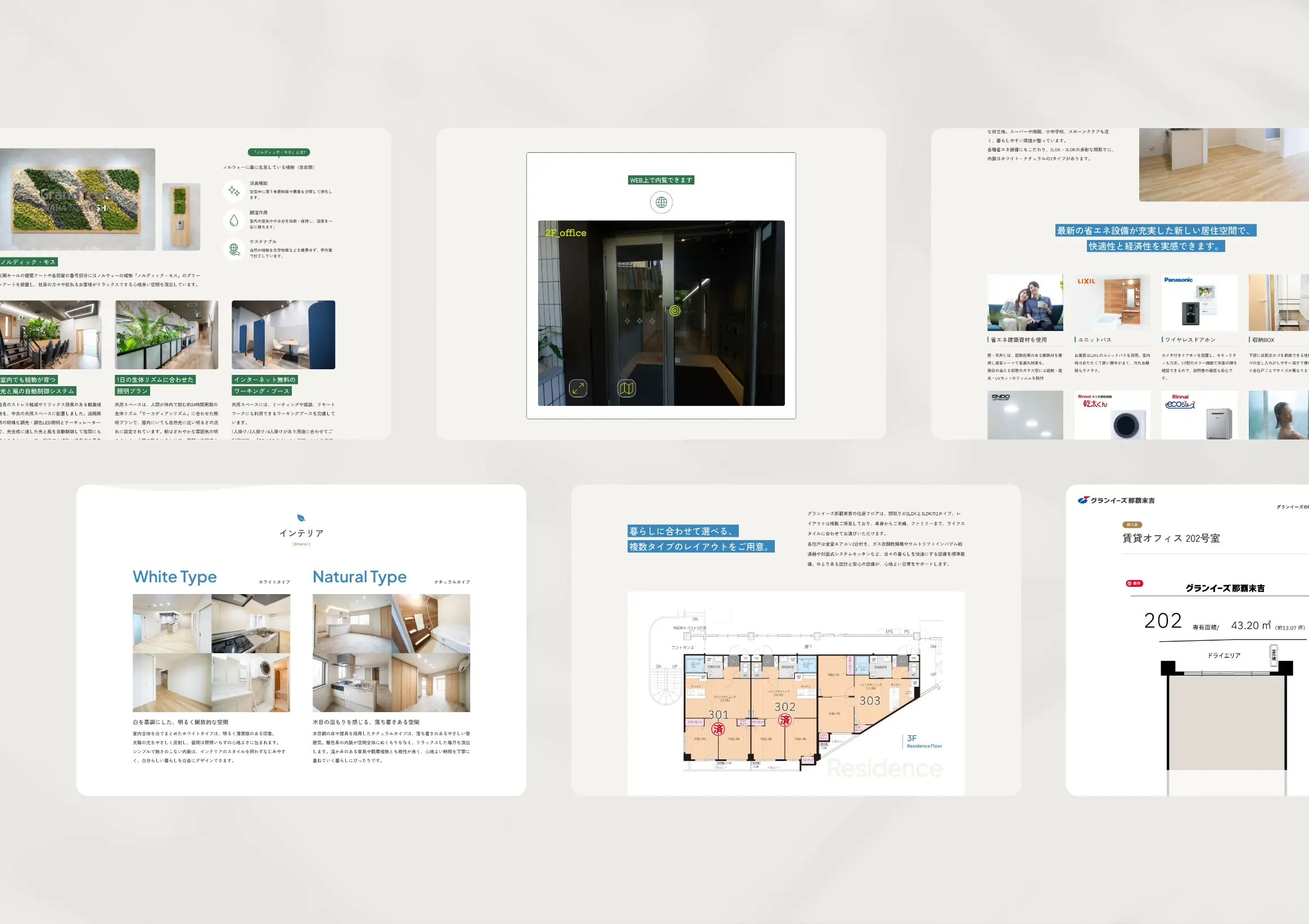Click the blue working booth photo
The width and height of the screenshot is (1309, 924).
click(x=283, y=334)
